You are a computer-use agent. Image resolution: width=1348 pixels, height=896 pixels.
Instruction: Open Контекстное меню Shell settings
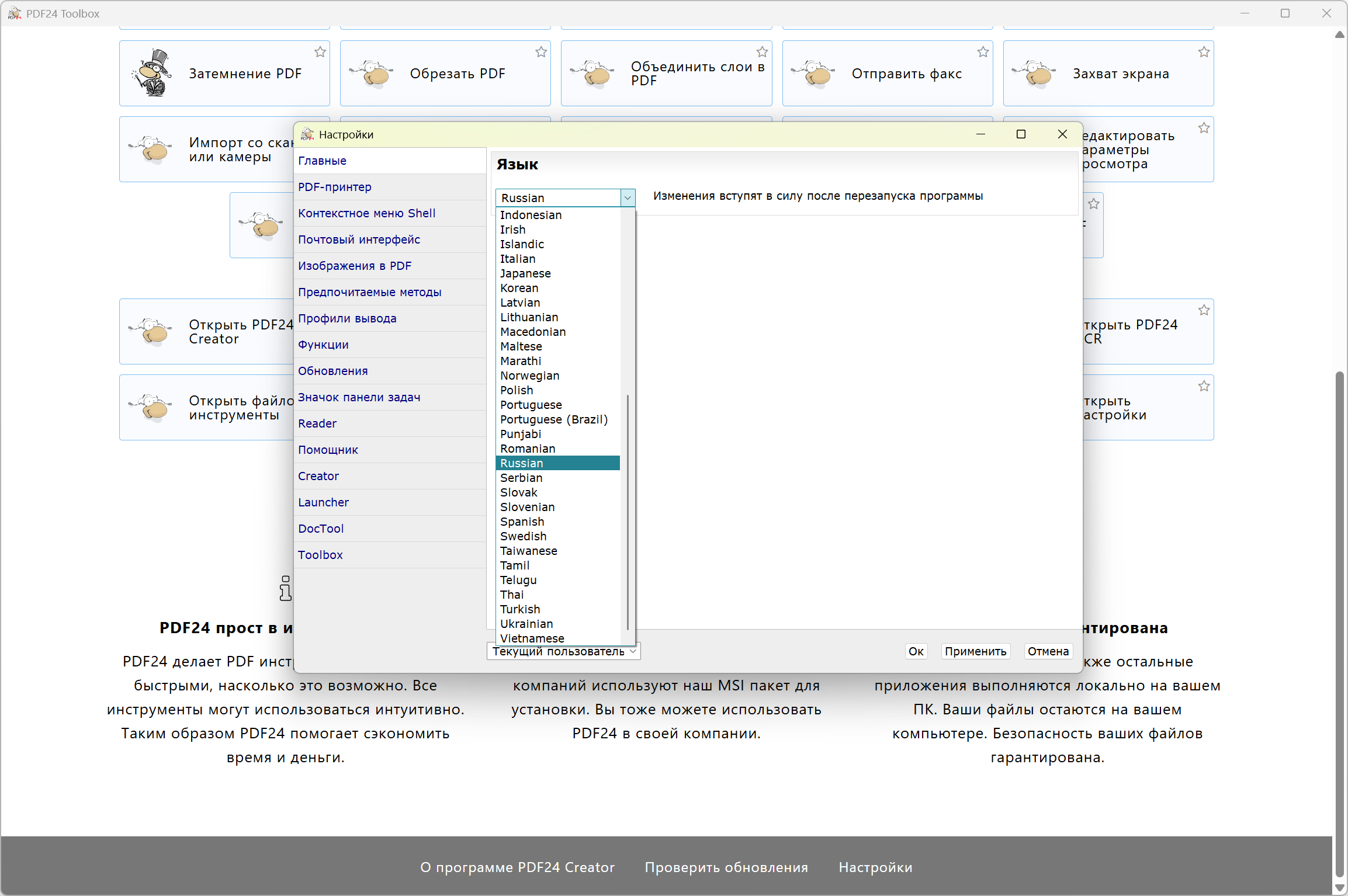pos(390,213)
